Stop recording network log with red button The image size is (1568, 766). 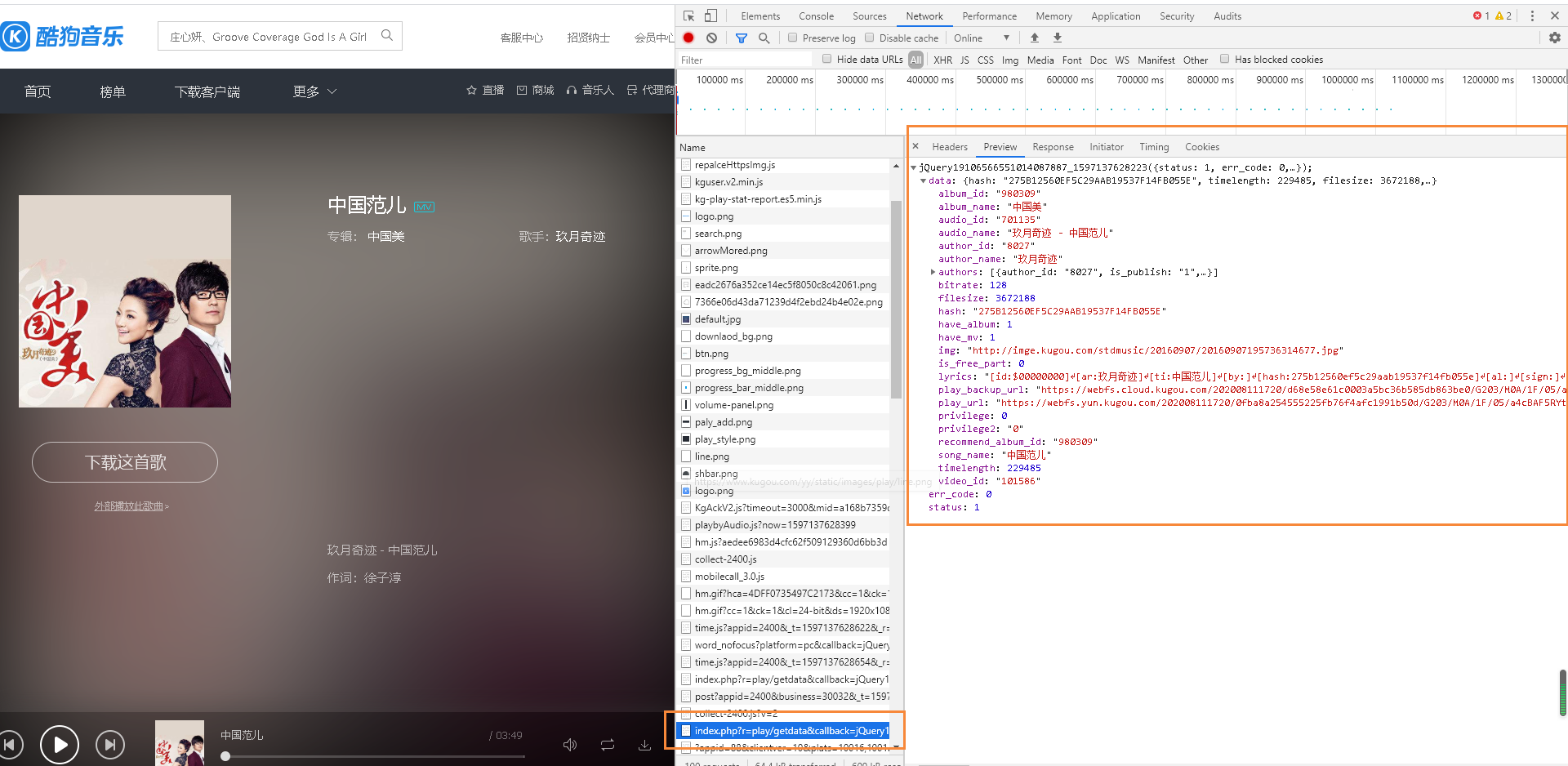click(x=688, y=38)
